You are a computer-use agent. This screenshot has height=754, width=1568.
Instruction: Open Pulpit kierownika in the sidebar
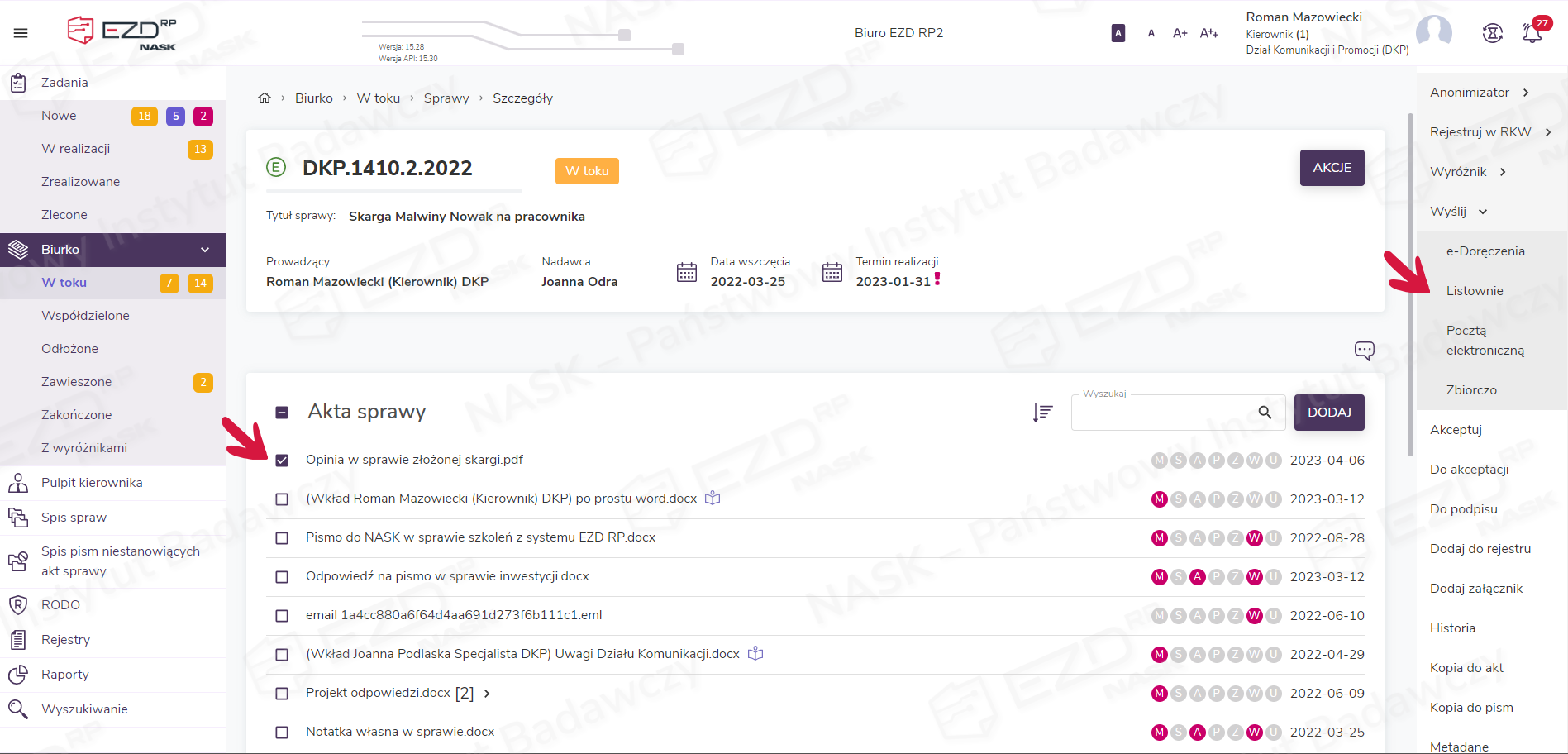[x=92, y=483]
